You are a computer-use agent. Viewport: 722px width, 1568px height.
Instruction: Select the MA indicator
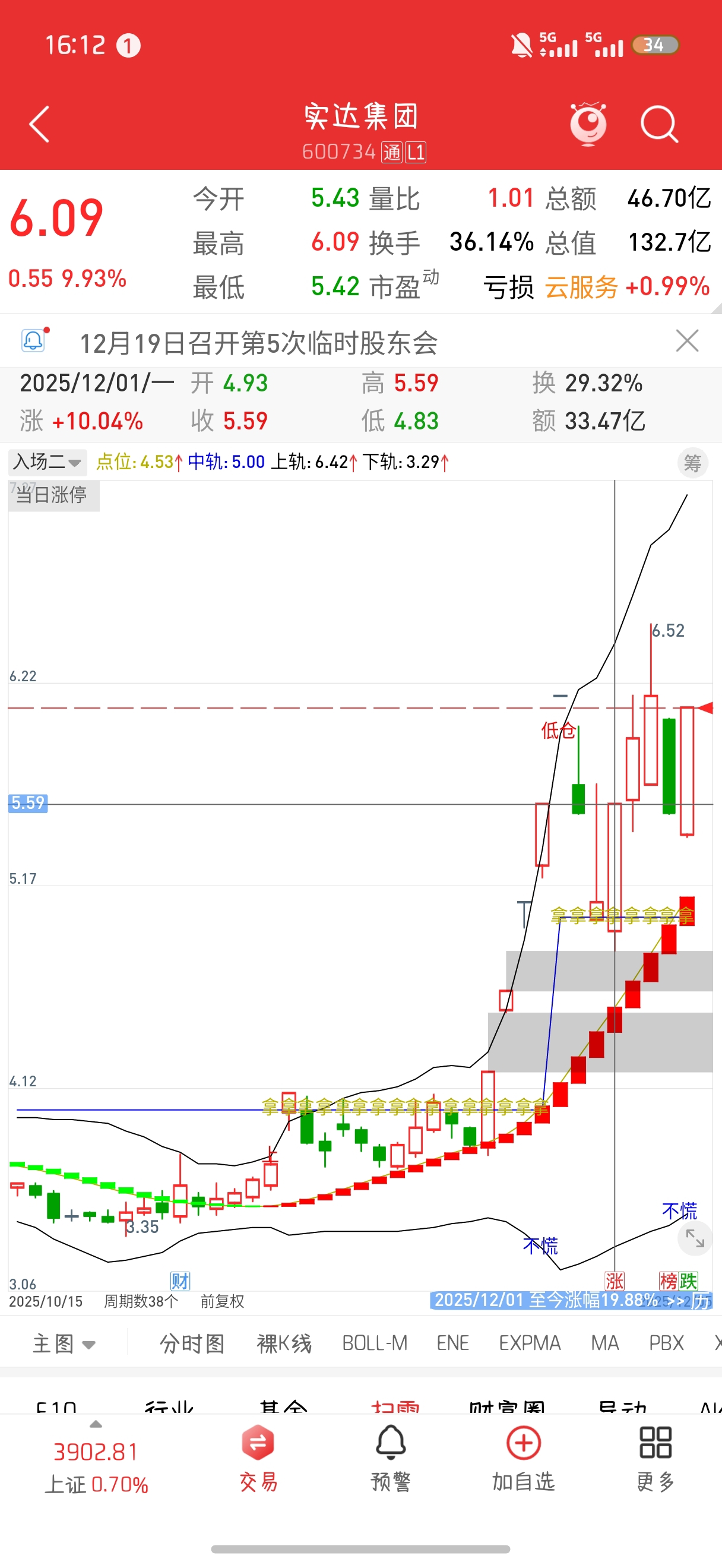click(604, 1343)
